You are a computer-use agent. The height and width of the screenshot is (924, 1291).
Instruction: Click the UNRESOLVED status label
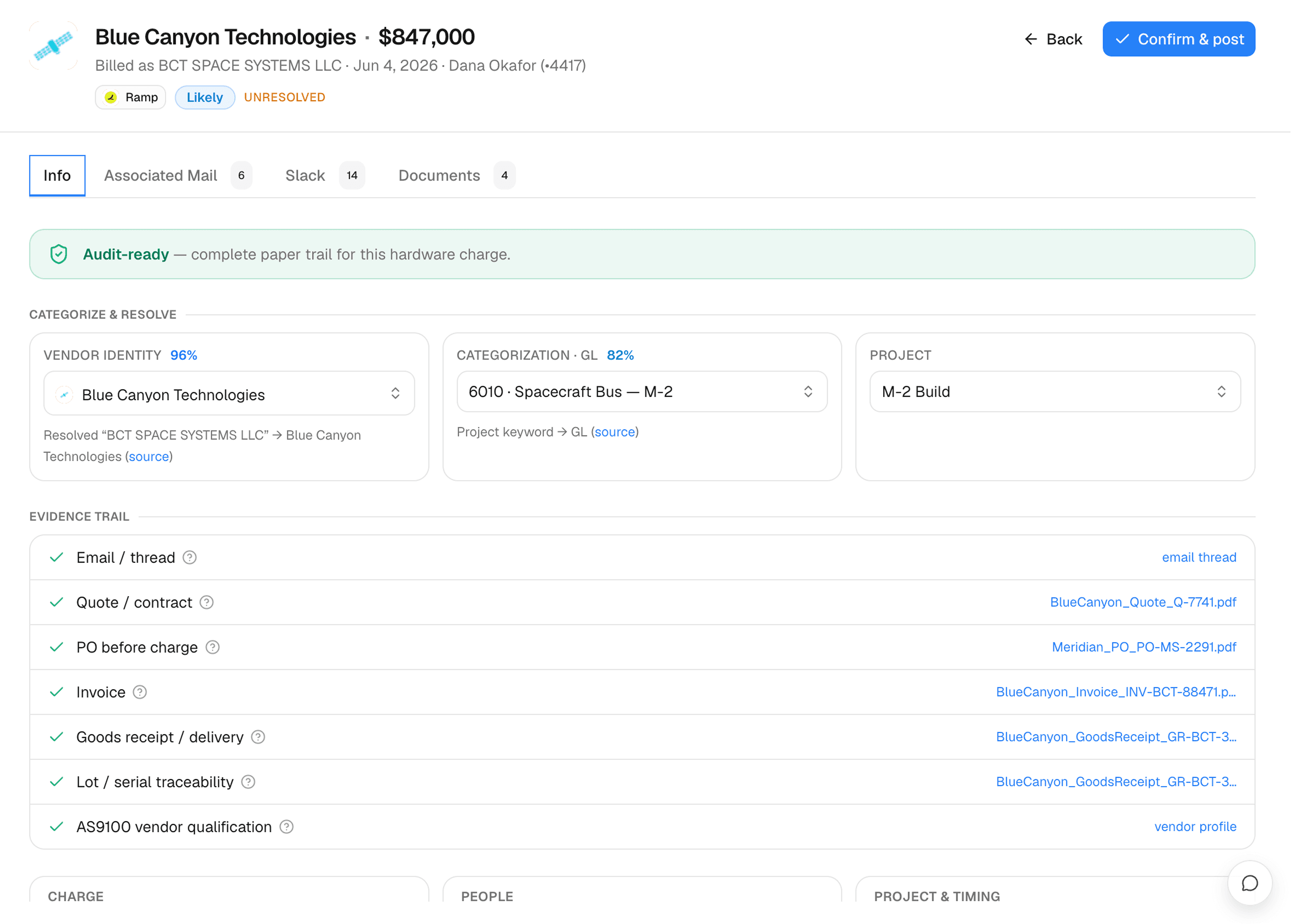285,97
